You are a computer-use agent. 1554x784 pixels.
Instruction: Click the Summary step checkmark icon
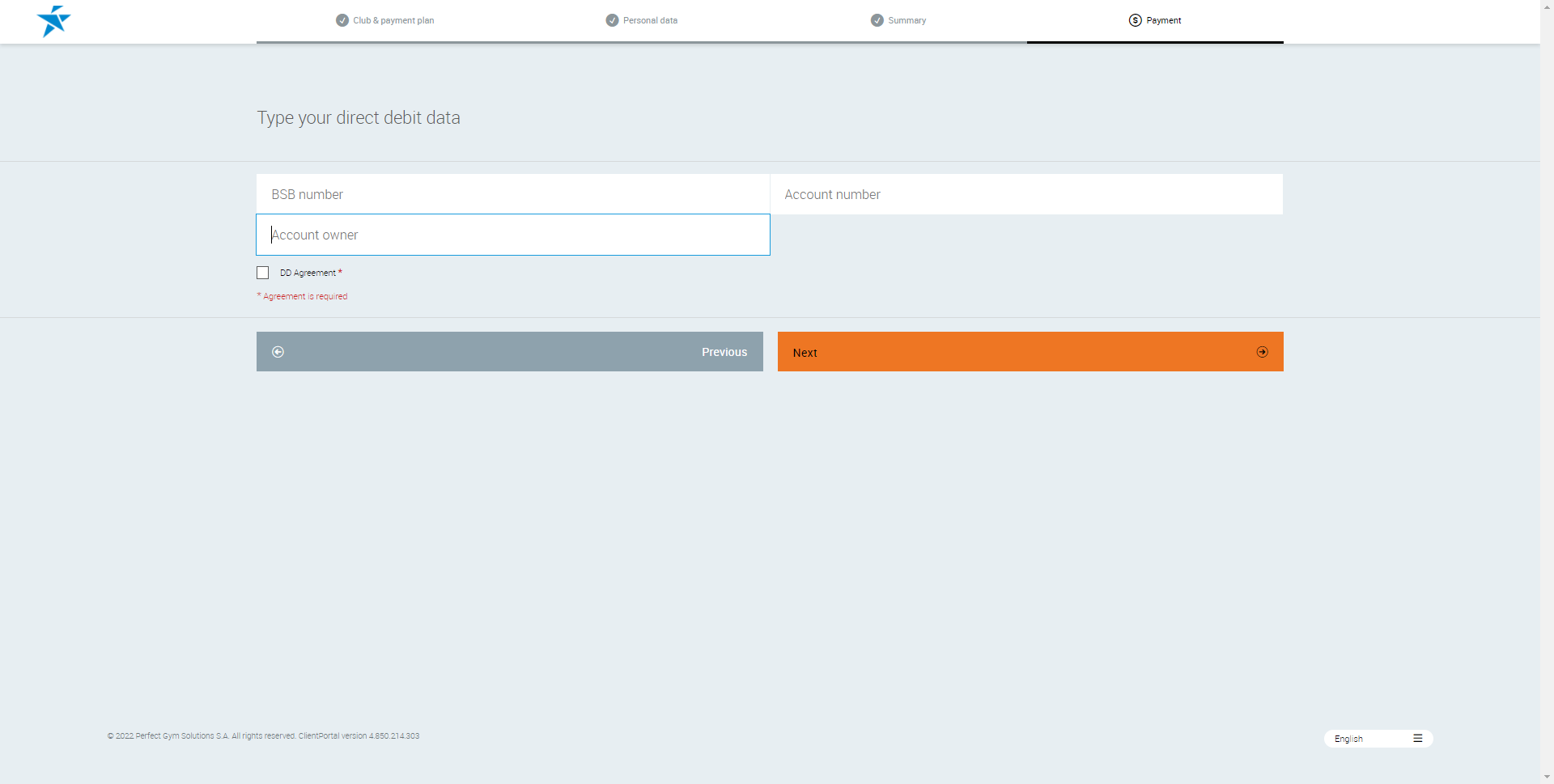click(877, 20)
